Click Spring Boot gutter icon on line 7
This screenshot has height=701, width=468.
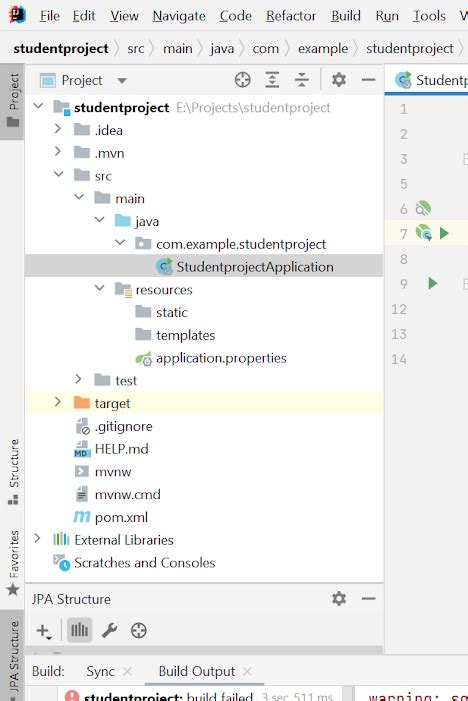(x=424, y=233)
